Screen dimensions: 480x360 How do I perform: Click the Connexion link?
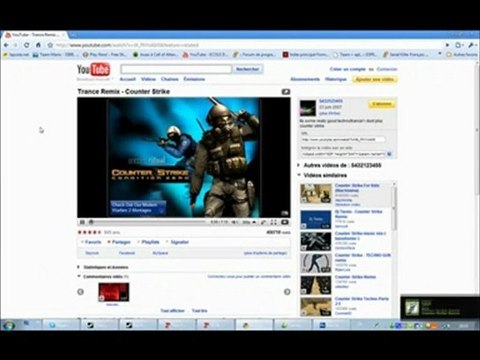387,69
